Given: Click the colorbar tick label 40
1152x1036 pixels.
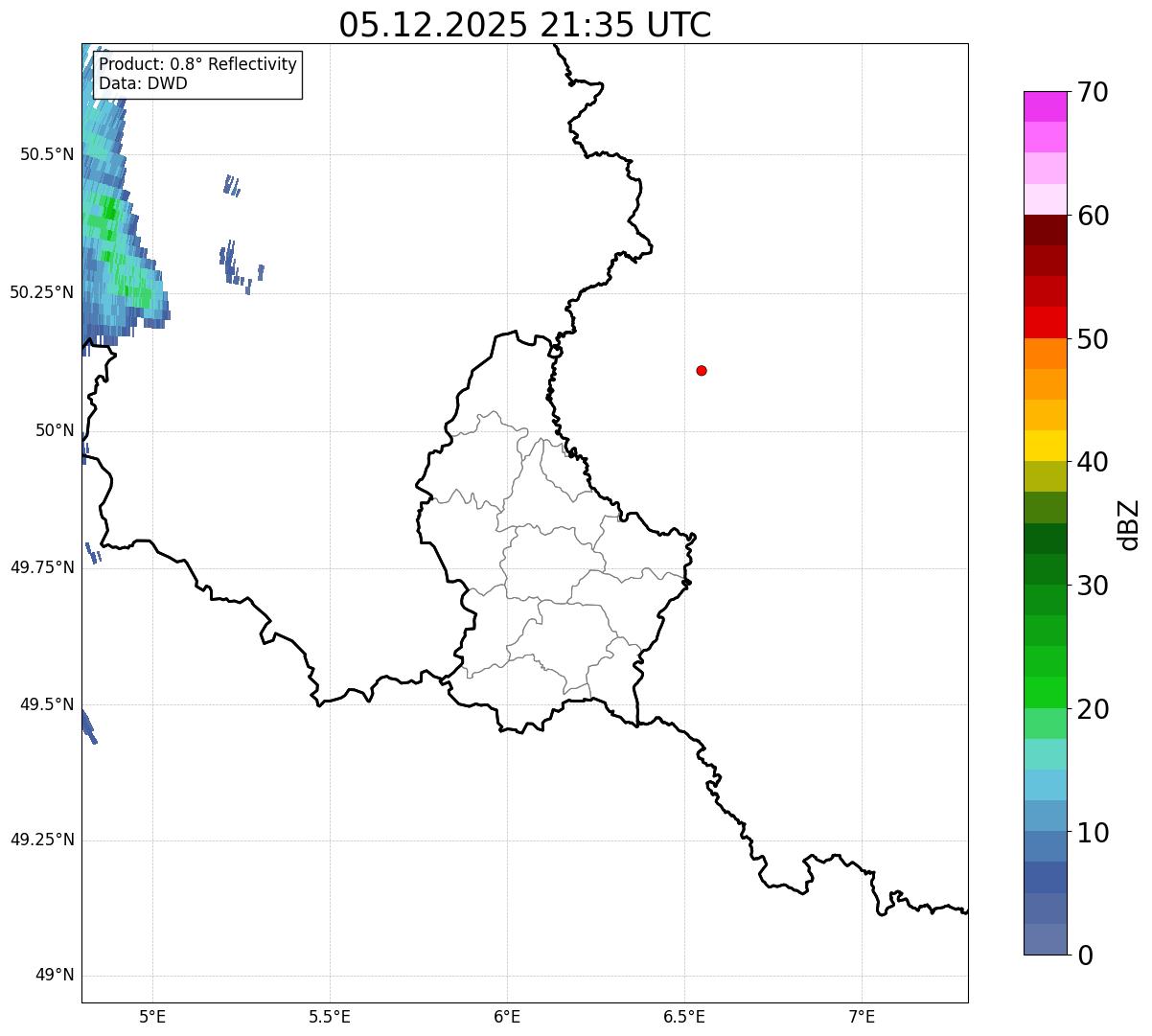Looking at the screenshot, I should [x=1093, y=462].
